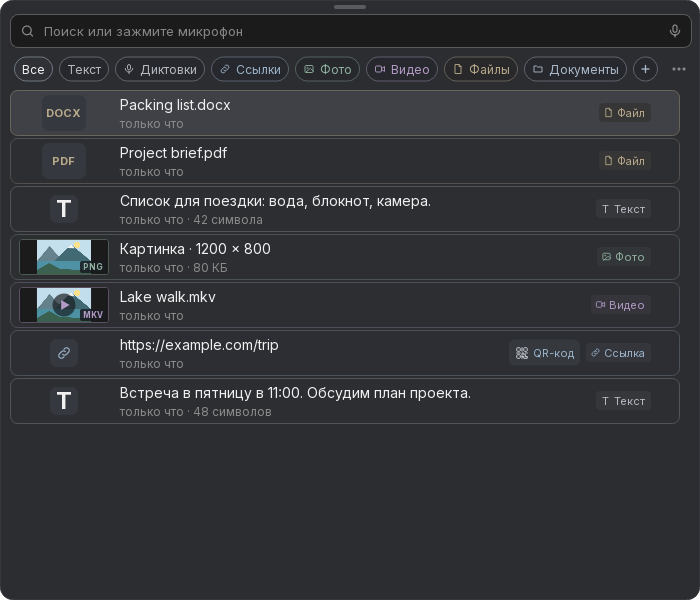Click Видео tag on Lake walk.mkv
This screenshot has width=700, height=600.
[621, 305]
